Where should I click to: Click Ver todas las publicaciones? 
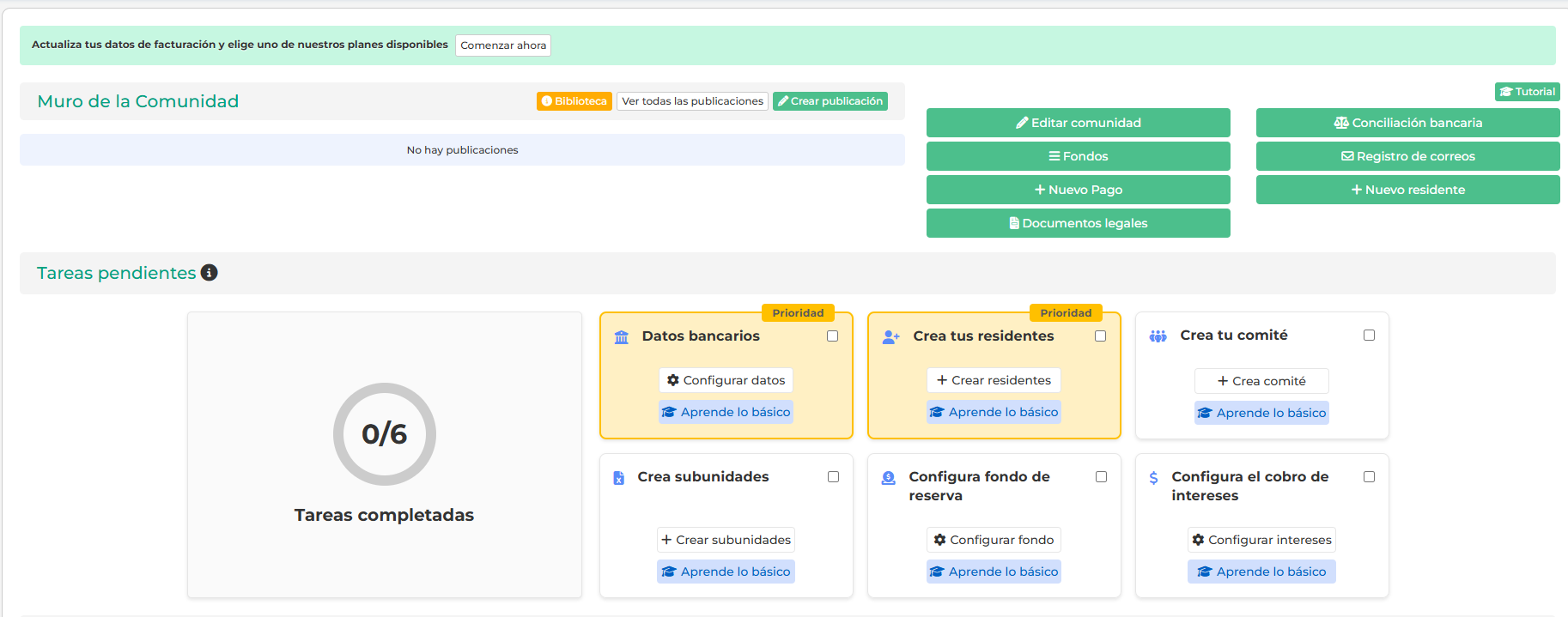point(692,101)
